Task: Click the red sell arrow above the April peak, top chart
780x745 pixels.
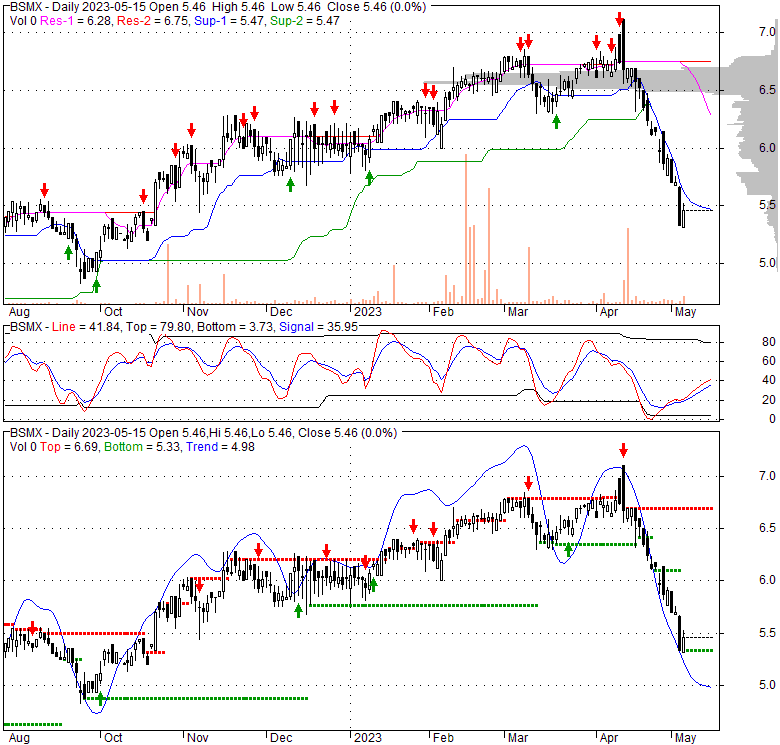Action: pyautogui.click(x=619, y=19)
